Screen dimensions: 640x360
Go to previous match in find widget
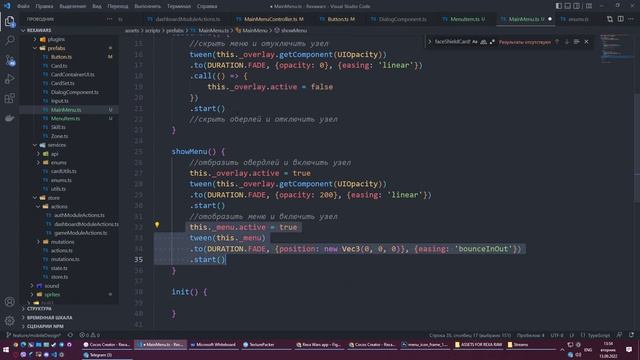pos(557,42)
